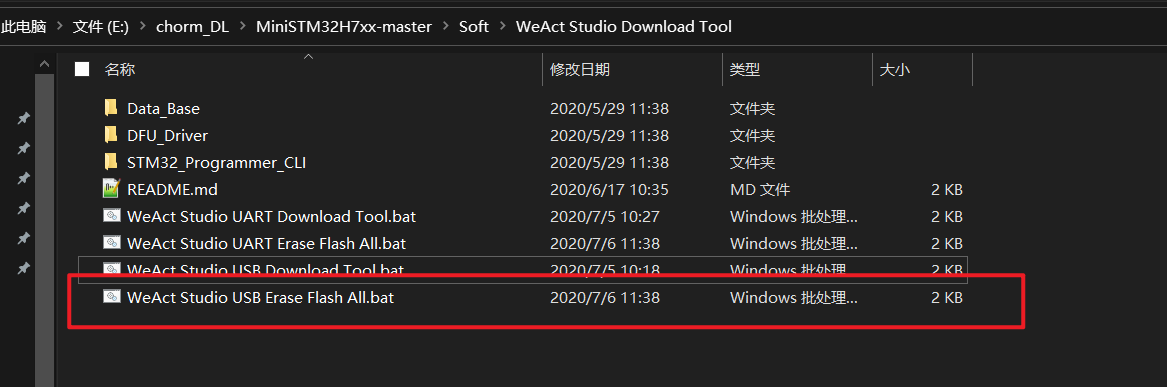Sort files by 类型 column header
1167x387 pixels.
[x=745, y=69]
